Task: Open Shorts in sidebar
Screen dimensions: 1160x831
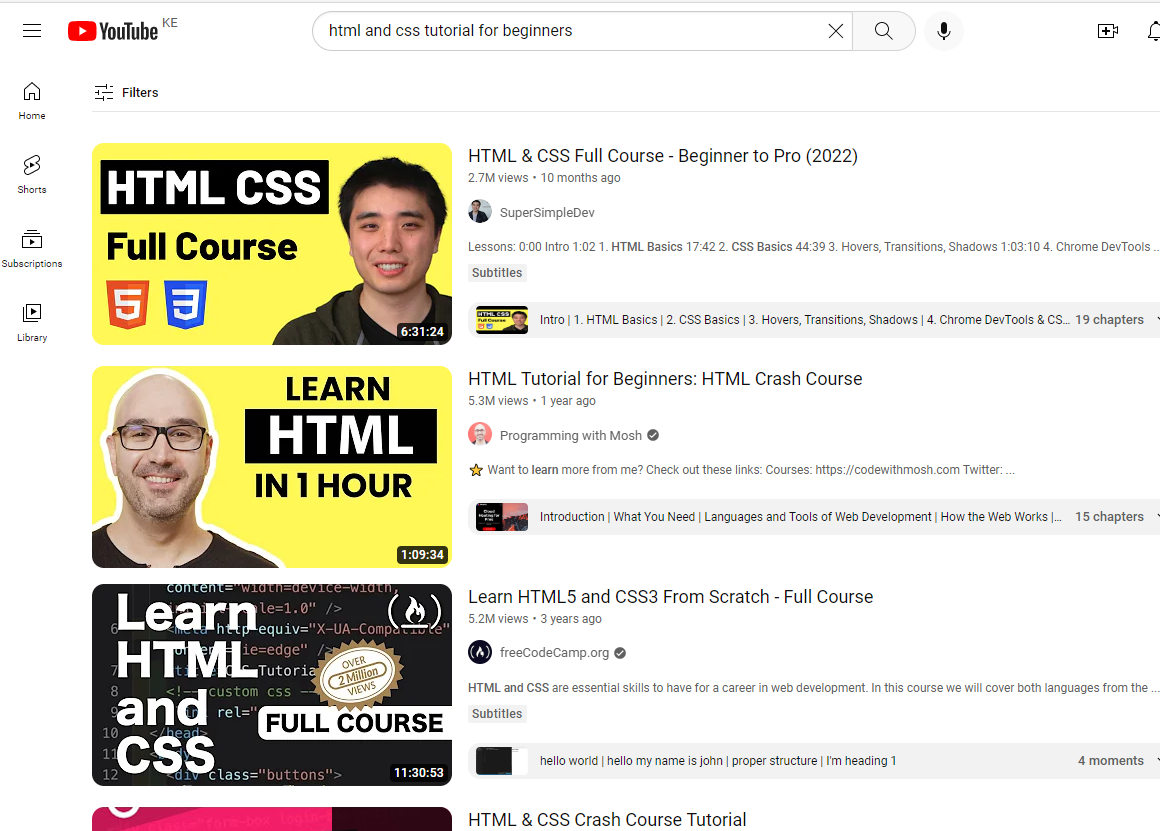Action: click(32, 175)
